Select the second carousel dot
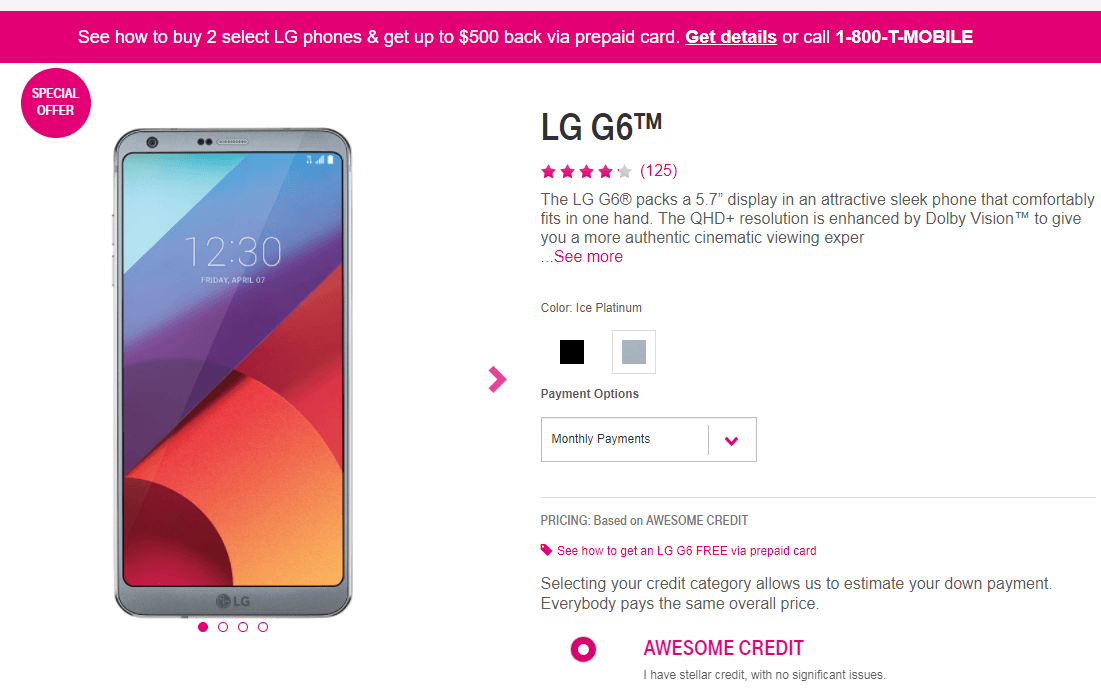This screenshot has width=1101, height=691. [223, 627]
